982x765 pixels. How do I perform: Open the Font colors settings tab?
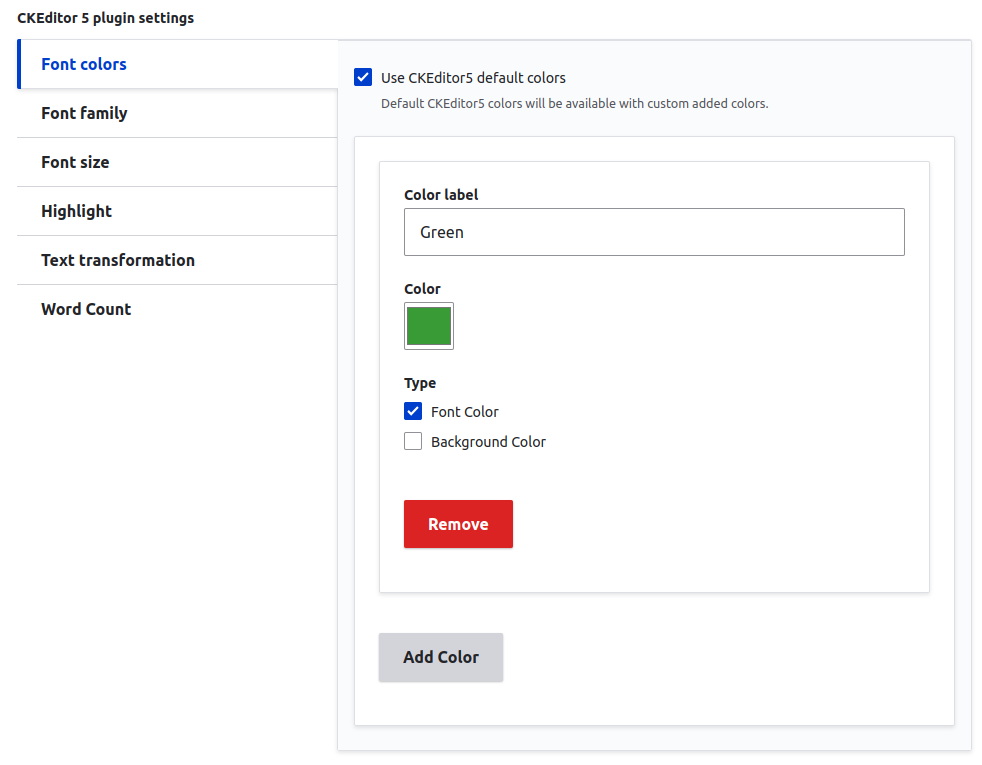[84, 64]
